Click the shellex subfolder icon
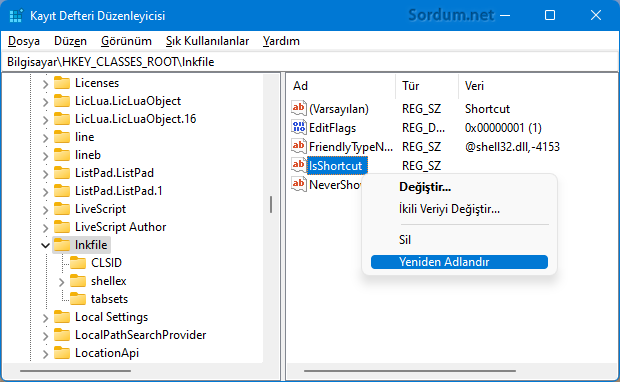This screenshot has height=382, width=620. click(x=78, y=281)
